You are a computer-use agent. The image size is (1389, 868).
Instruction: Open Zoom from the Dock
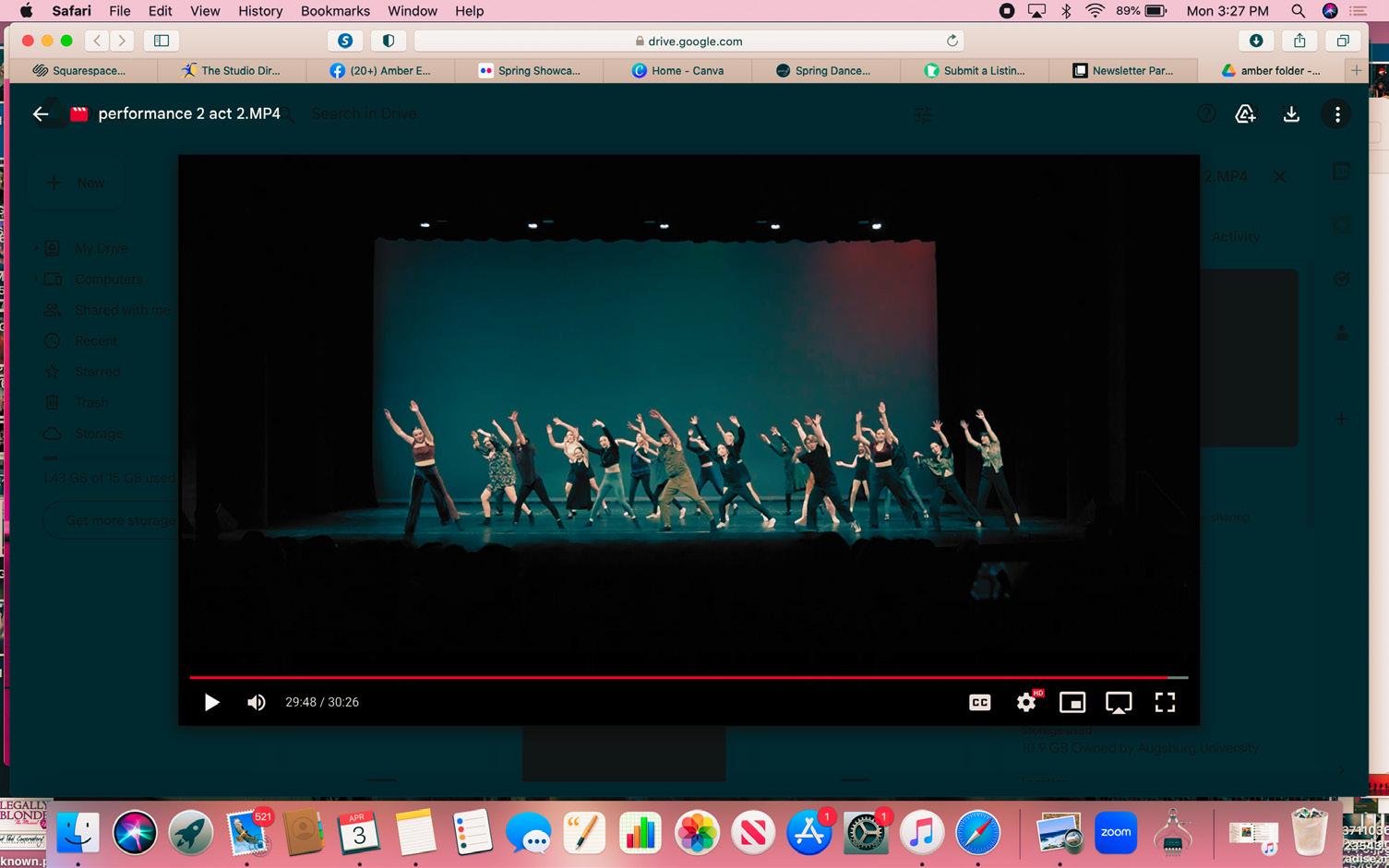[1116, 834]
